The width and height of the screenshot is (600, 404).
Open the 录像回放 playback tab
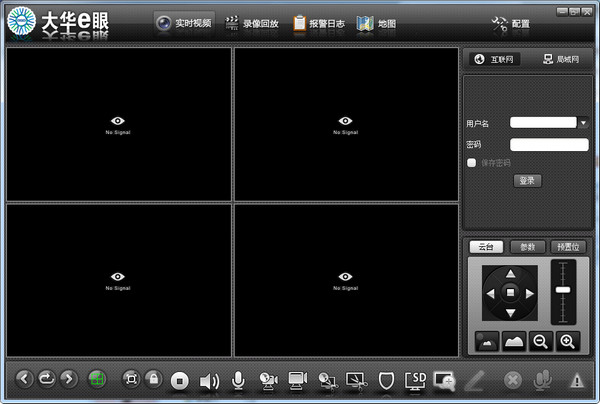[x=250, y=23]
